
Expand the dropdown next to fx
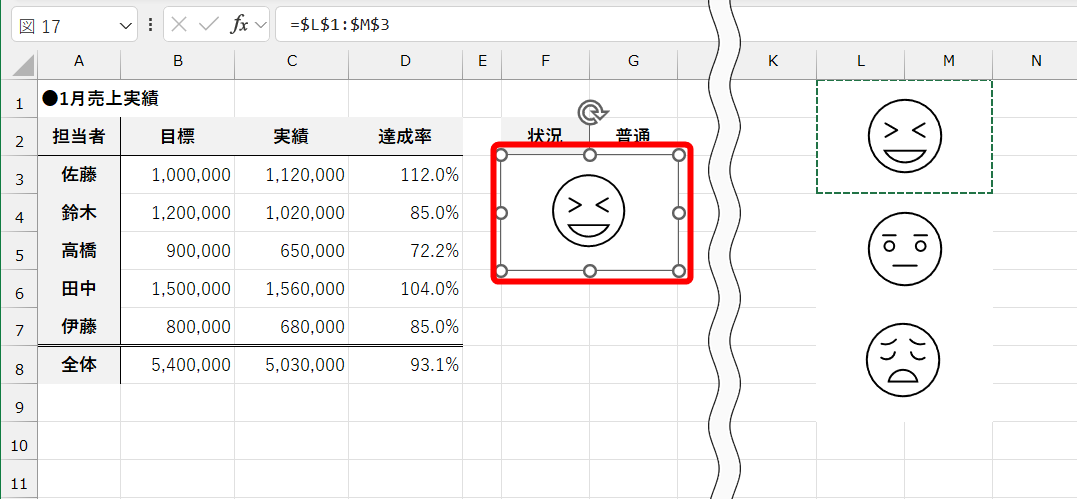click(x=260, y=25)
